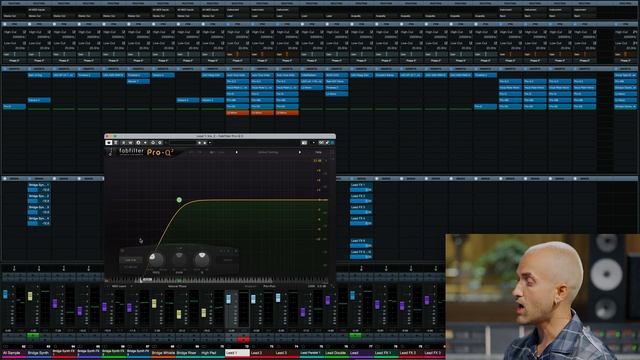Toggle the red record button on Lead 1
Viewport: 640px width, 360px height.
[243, 340]
